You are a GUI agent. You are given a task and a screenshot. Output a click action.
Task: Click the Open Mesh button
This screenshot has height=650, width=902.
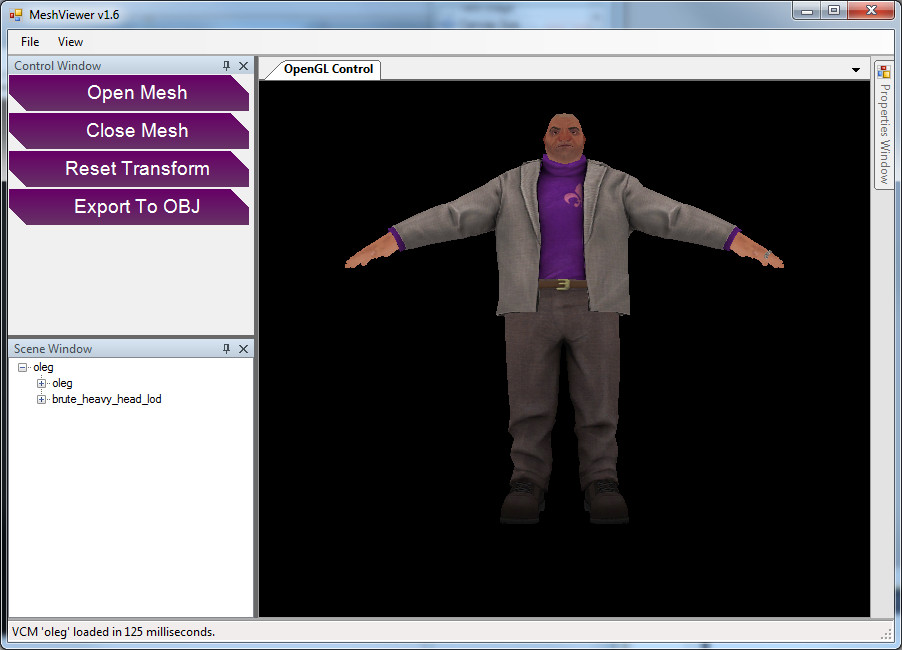pyautogui.click(x=129, y=93)
